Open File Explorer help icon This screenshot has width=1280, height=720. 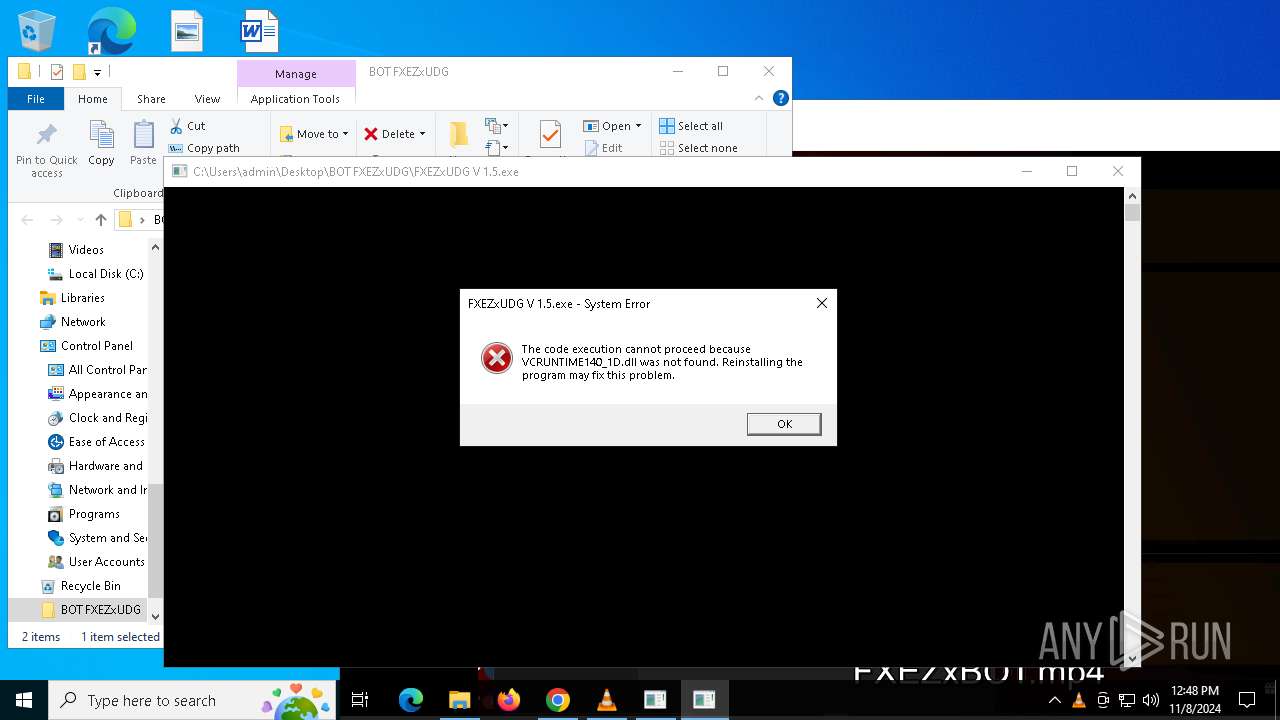tap(781, 98)
